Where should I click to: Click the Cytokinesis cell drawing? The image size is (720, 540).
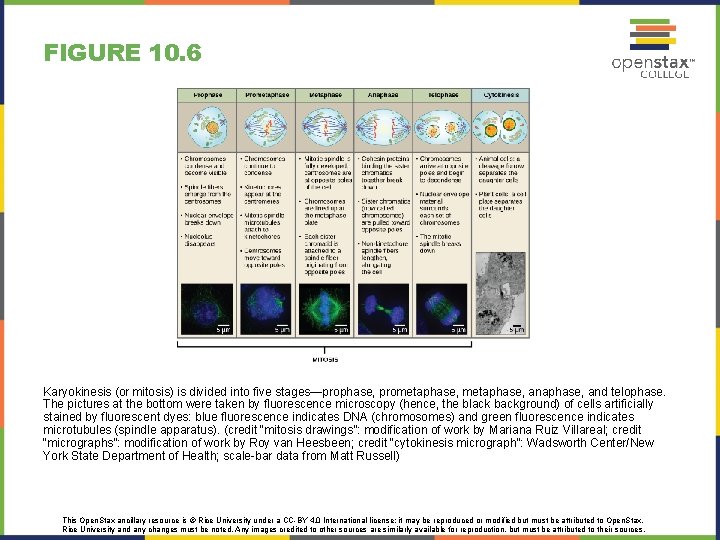click(x=500, y=127)
